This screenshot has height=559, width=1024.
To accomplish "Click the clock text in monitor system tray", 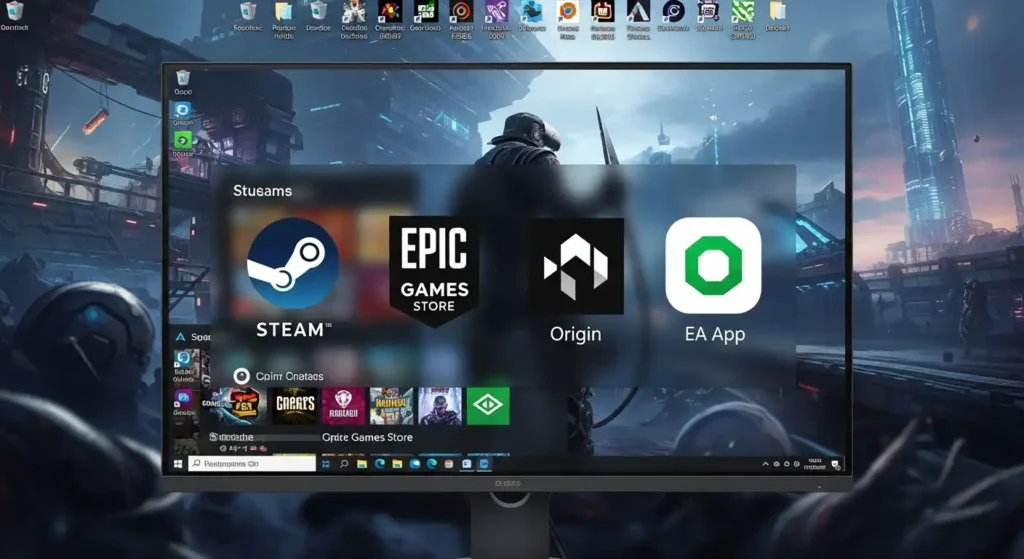I will tap(814, 464).
